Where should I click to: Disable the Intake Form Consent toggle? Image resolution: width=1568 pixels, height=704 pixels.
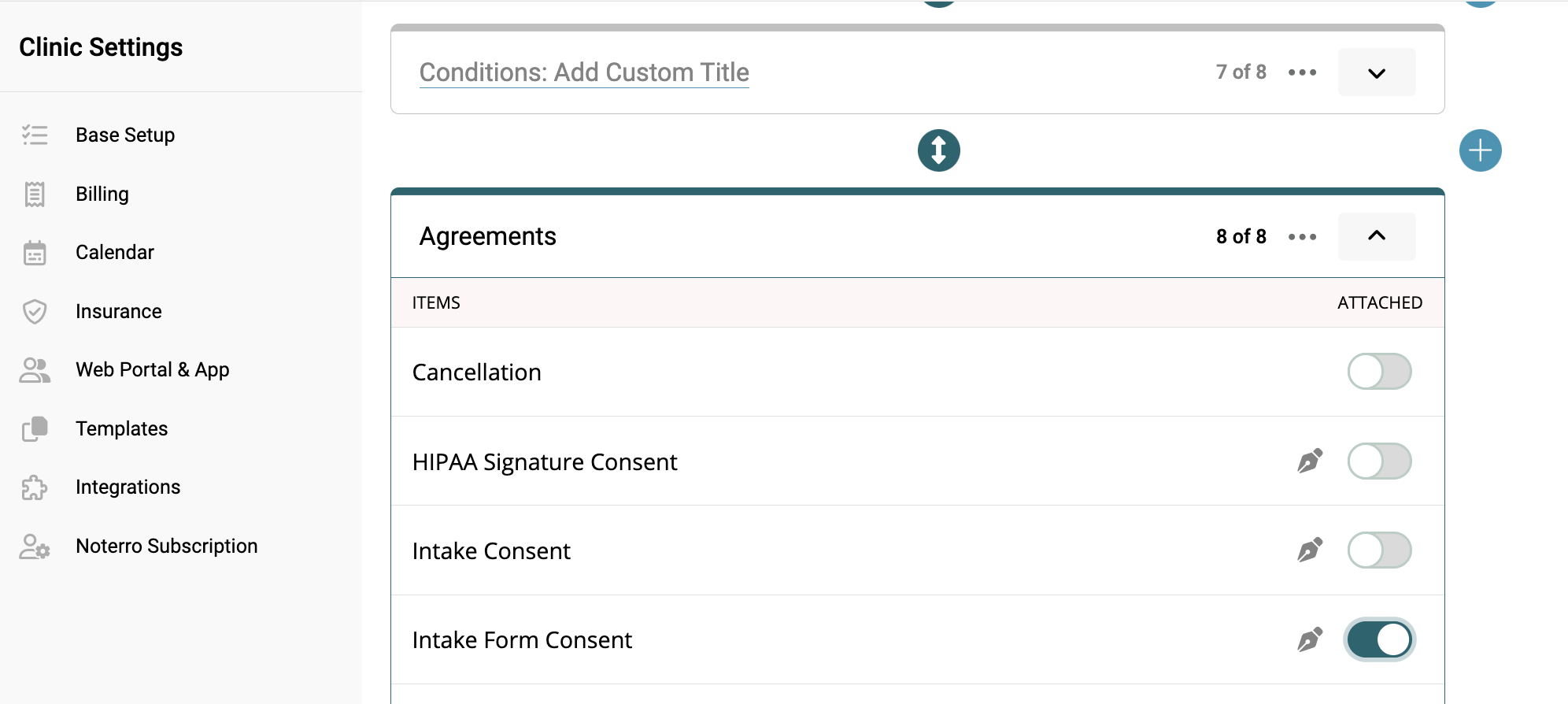pos(1380,639)
